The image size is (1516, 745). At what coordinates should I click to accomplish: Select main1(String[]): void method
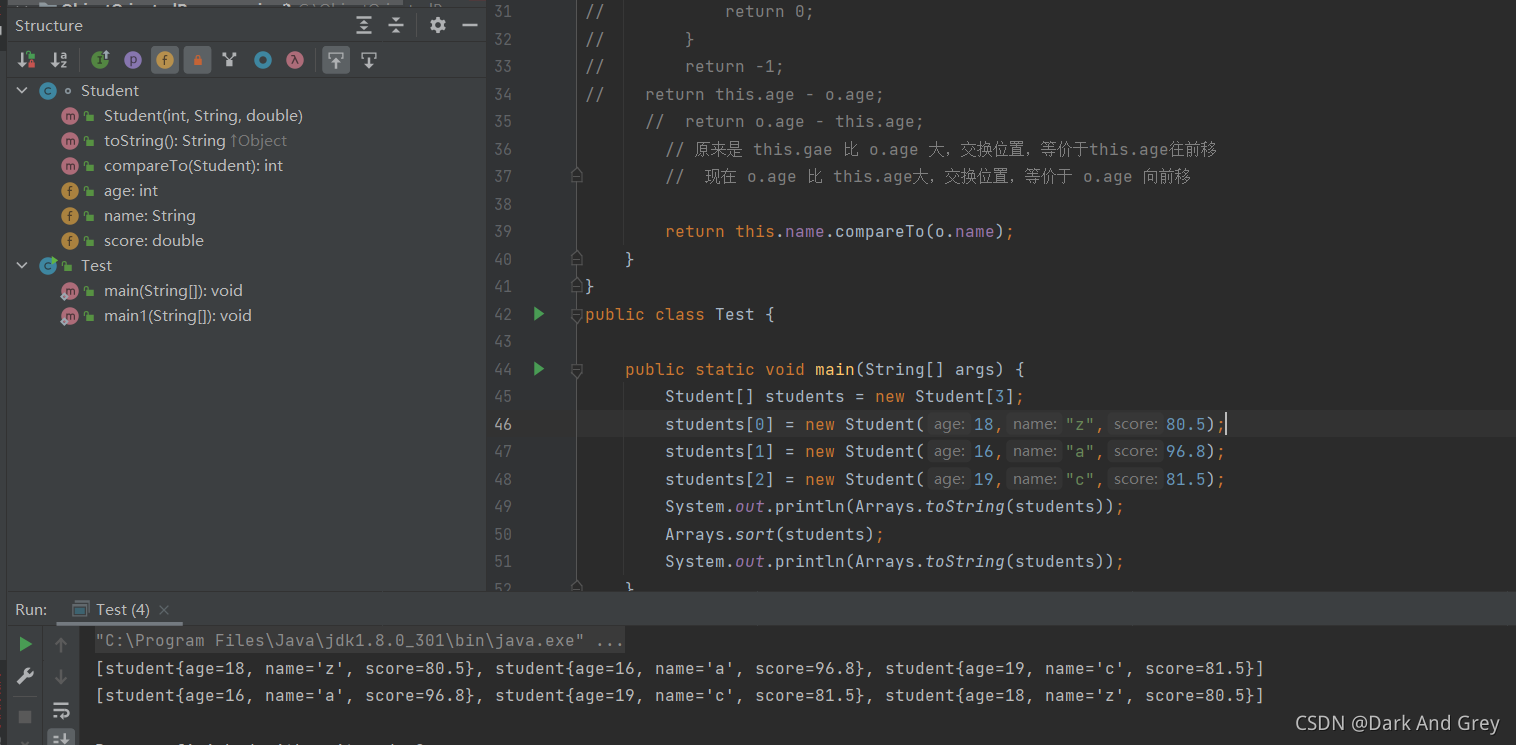click(178, 316)
